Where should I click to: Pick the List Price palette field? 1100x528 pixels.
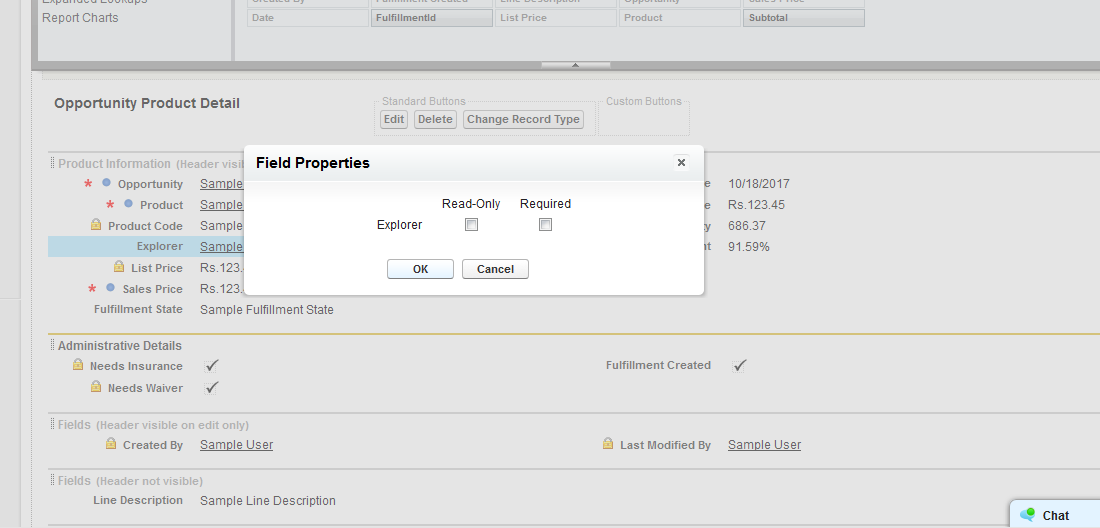click(556, 18)
